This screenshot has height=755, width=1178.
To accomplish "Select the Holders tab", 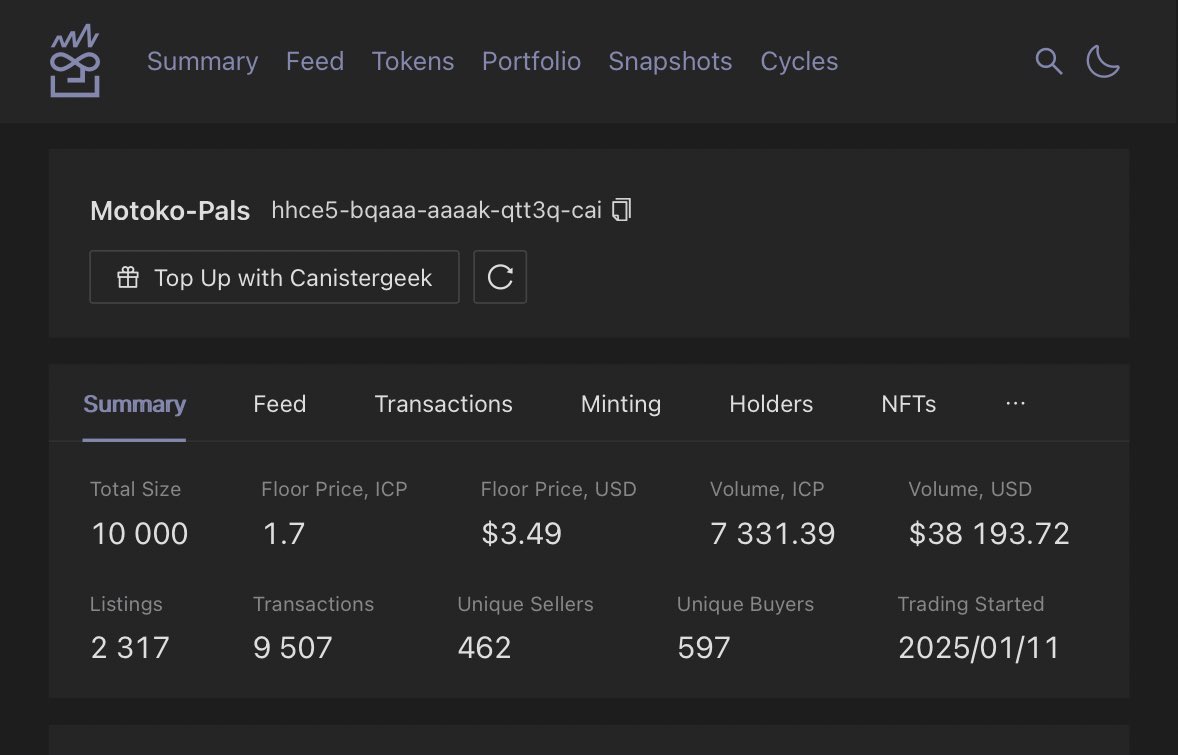I will click(x=771, y=404).
